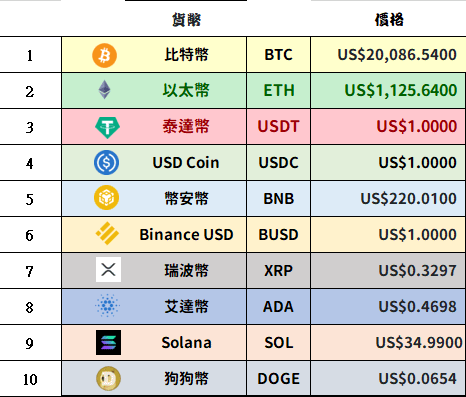The width and height of the screenshot is (466, 397).
Task: Click the US$34.9900 Solana price
Action: pyautogui.click(x=419, y=342)
